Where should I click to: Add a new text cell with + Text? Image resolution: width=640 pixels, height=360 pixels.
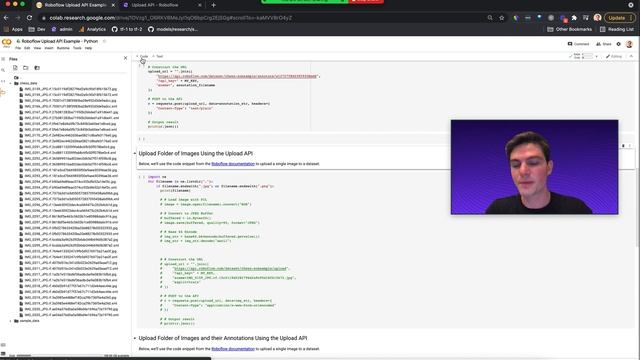[x=158, y=56]
